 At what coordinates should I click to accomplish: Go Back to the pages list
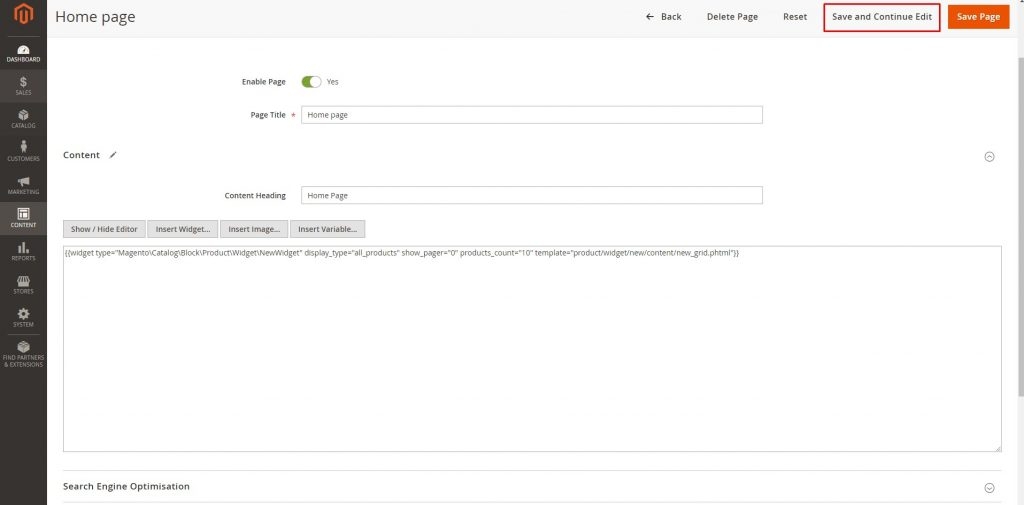(x=664, y=17)
